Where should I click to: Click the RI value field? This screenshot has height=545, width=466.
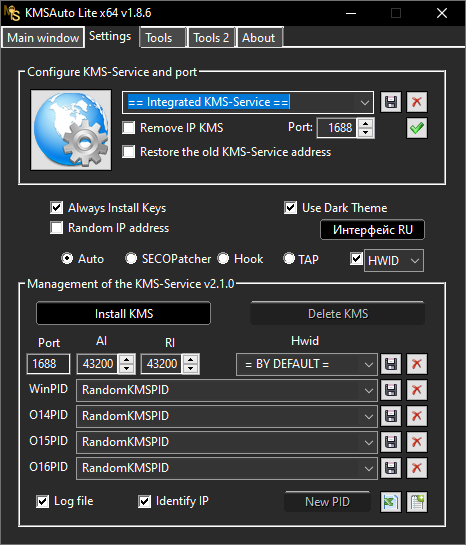[162, 364]
